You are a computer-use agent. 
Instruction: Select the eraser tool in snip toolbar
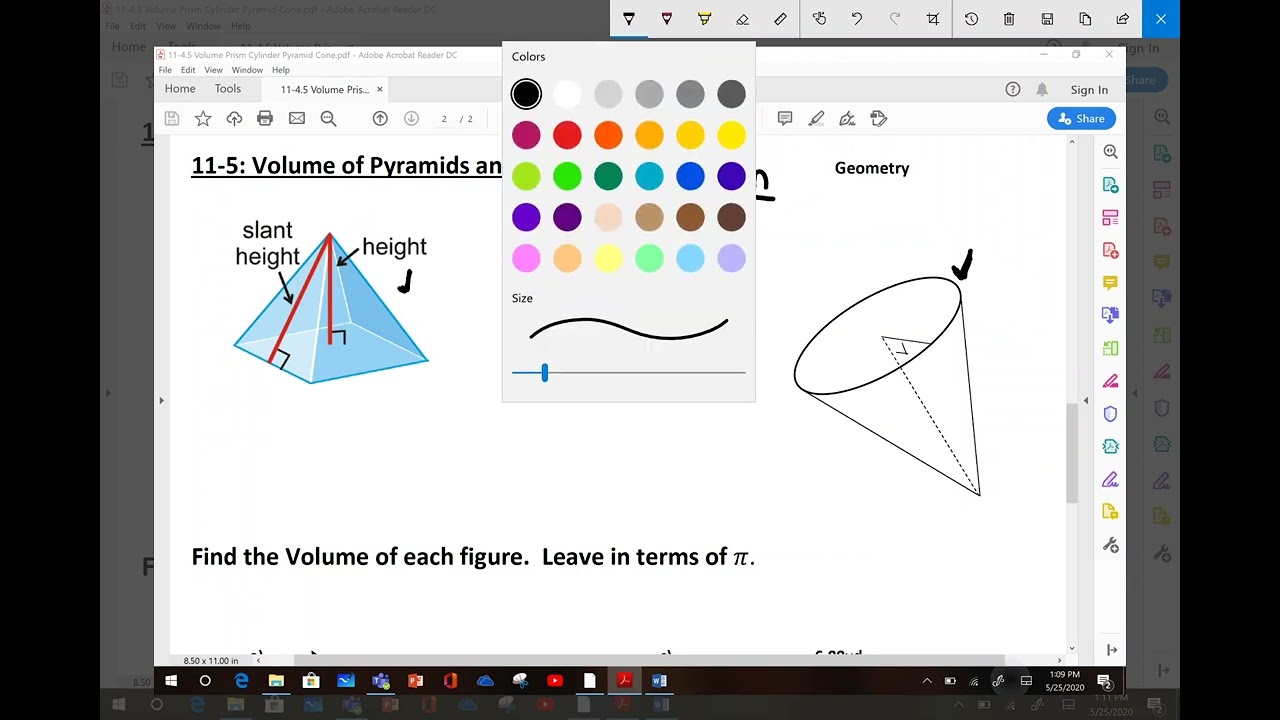742,19
